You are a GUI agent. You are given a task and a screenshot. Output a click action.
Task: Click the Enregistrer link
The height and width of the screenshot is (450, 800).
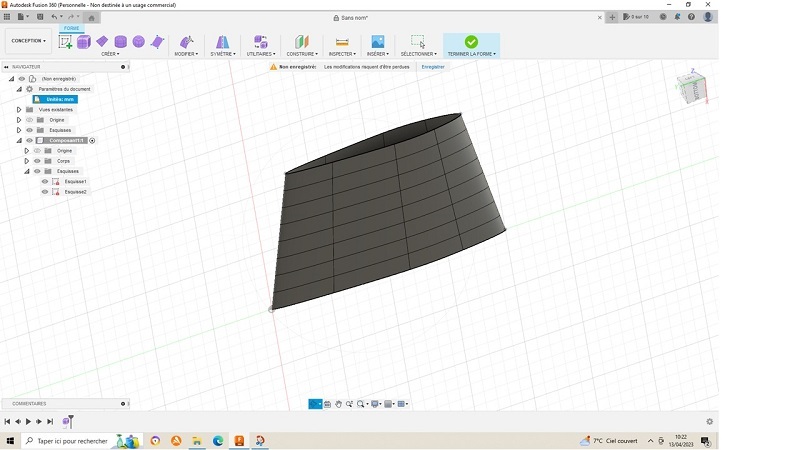(433, 67)
